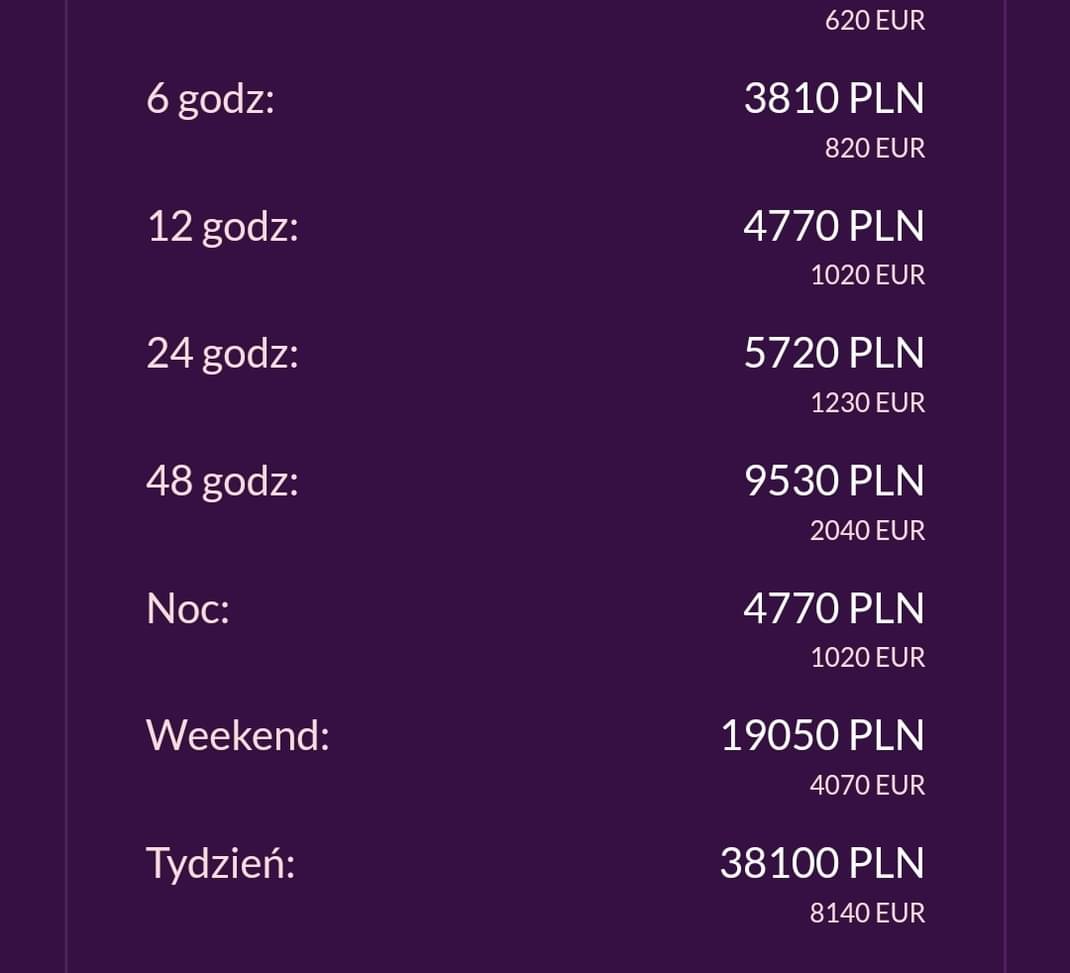The width and height of the screenshot is (1070, 973).
Task: Click the "6 godz:" duration label
Action: [210, 100]
